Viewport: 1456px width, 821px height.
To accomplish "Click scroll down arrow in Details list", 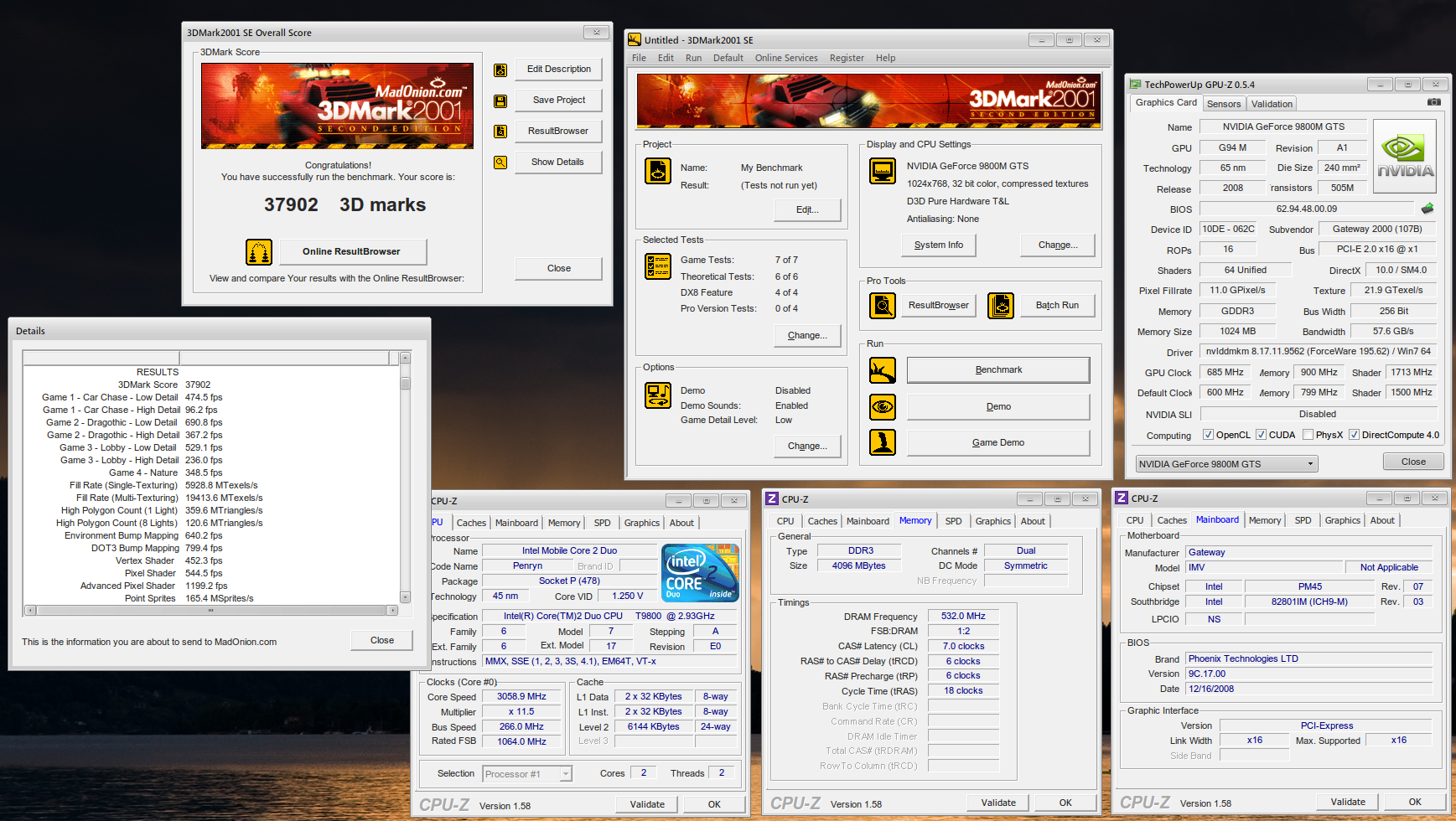I will pos(405,597).
